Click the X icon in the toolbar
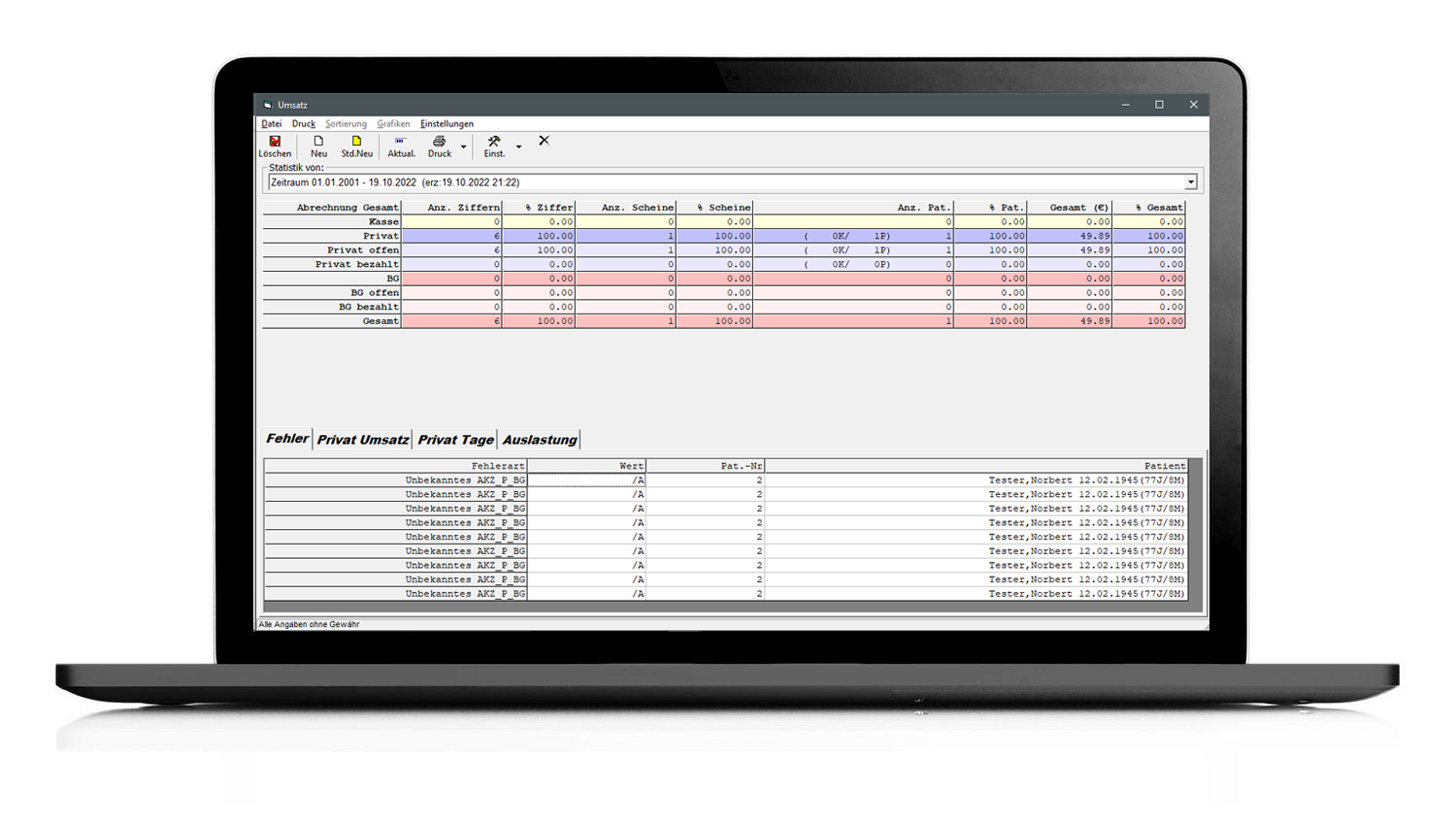The height and width of the screenshot is (825, 1456). [x=544, y=141]
